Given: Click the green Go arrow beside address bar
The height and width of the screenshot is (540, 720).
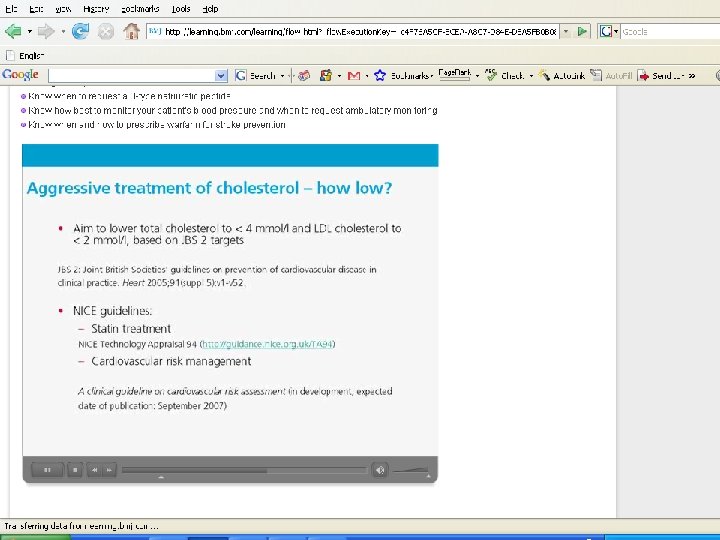Looking at the screenshot, I should 582,32.
